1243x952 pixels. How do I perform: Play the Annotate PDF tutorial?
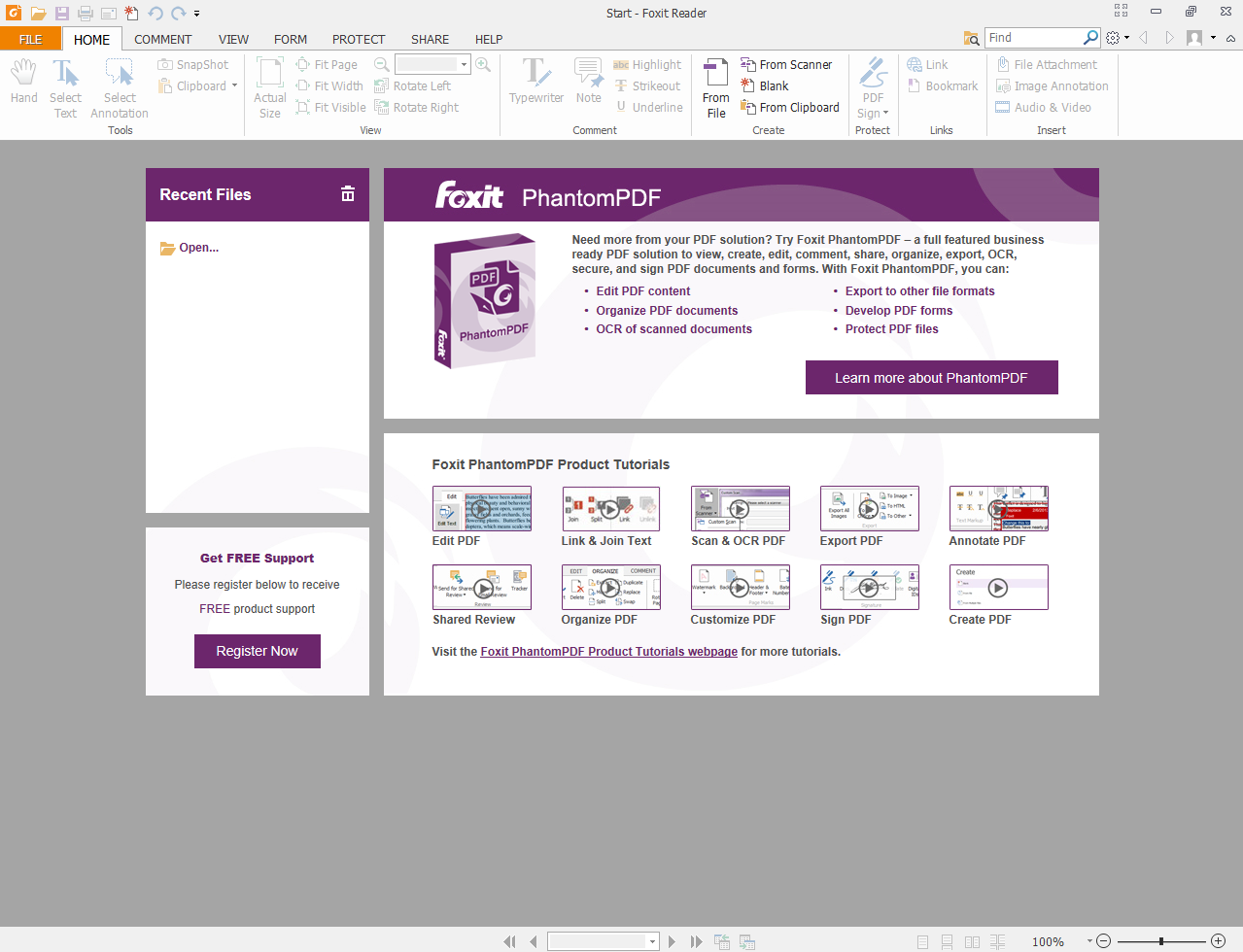[998, 508]
